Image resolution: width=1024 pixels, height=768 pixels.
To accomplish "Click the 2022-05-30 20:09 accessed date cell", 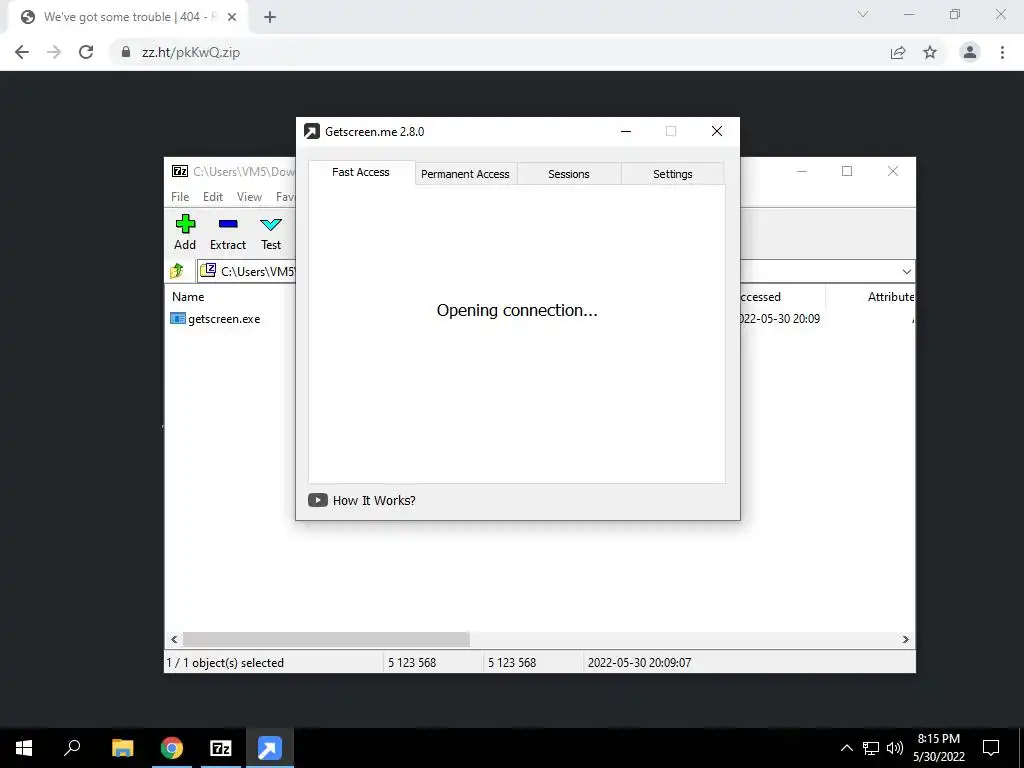I will tap(780, 319).
